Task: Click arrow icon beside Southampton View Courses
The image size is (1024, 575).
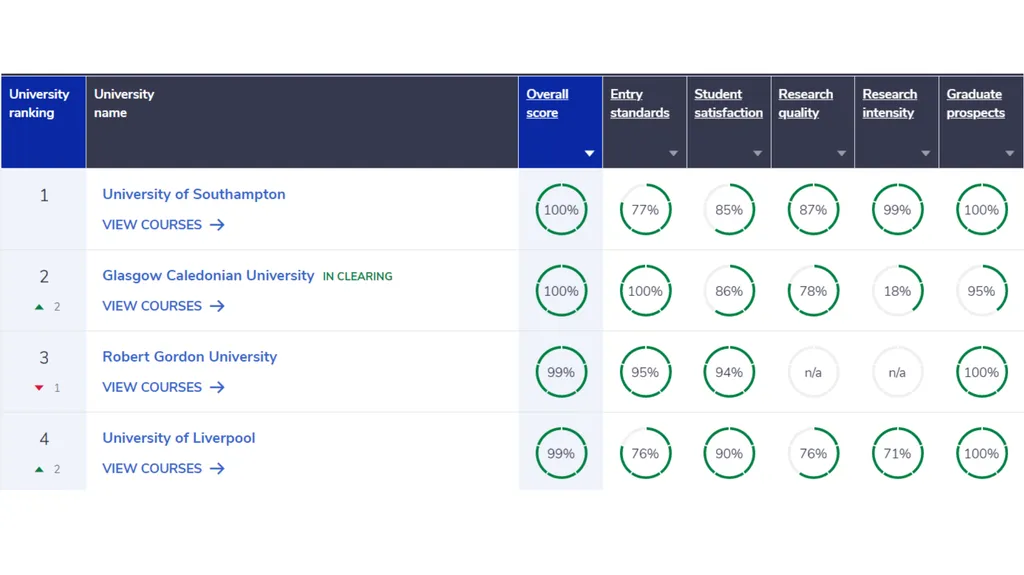Action: (217, 225)
